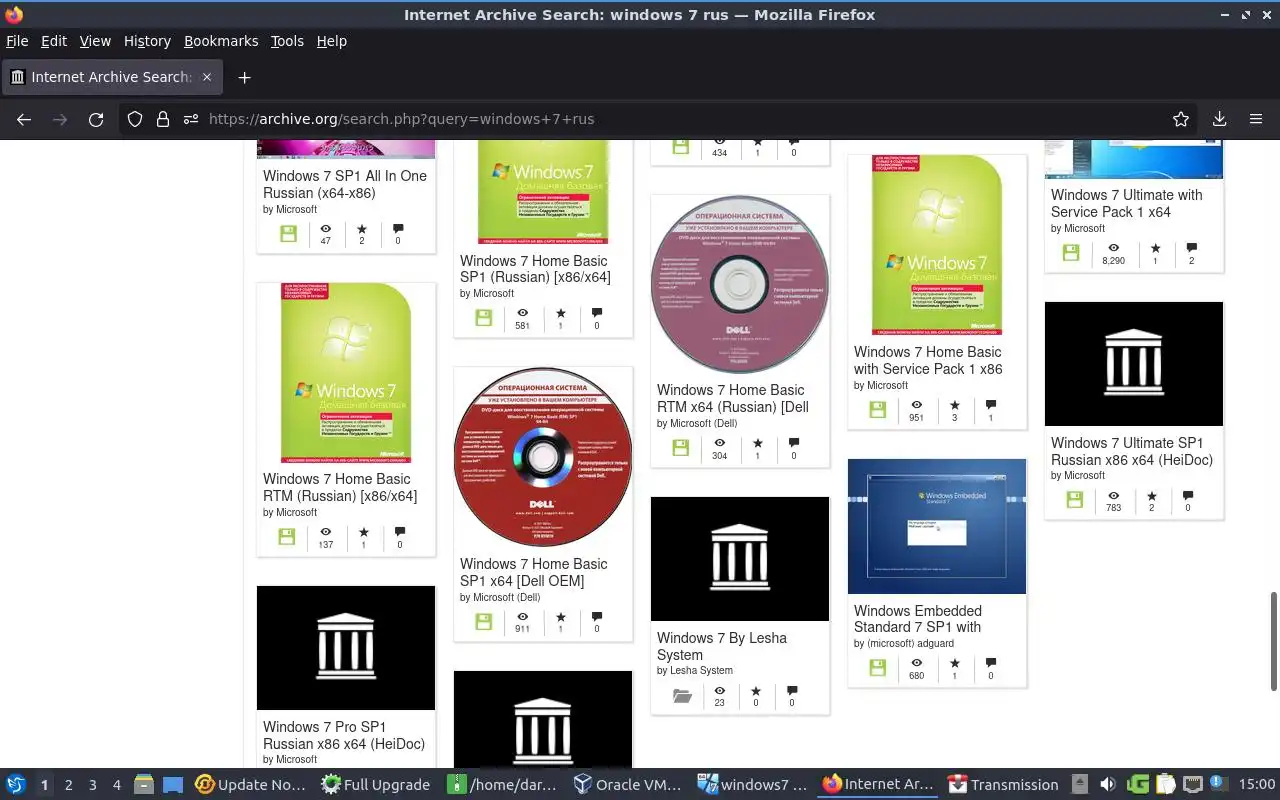Bookmark this page with the star icon
The height and width of the screenshot is (800, 1280).
click(1181, 119)
